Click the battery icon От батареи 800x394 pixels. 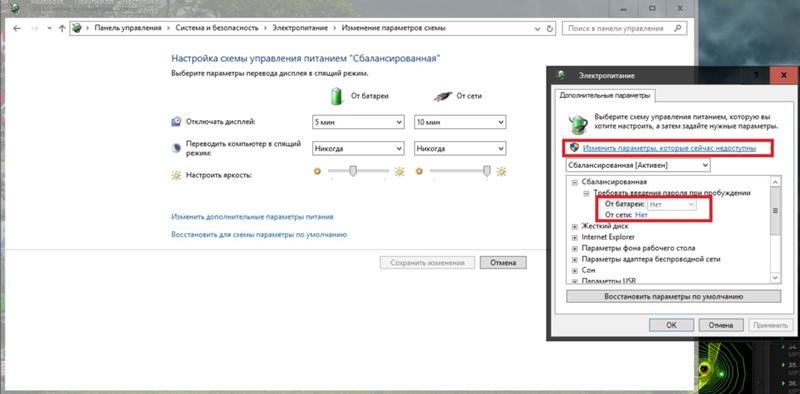(336, 96)
